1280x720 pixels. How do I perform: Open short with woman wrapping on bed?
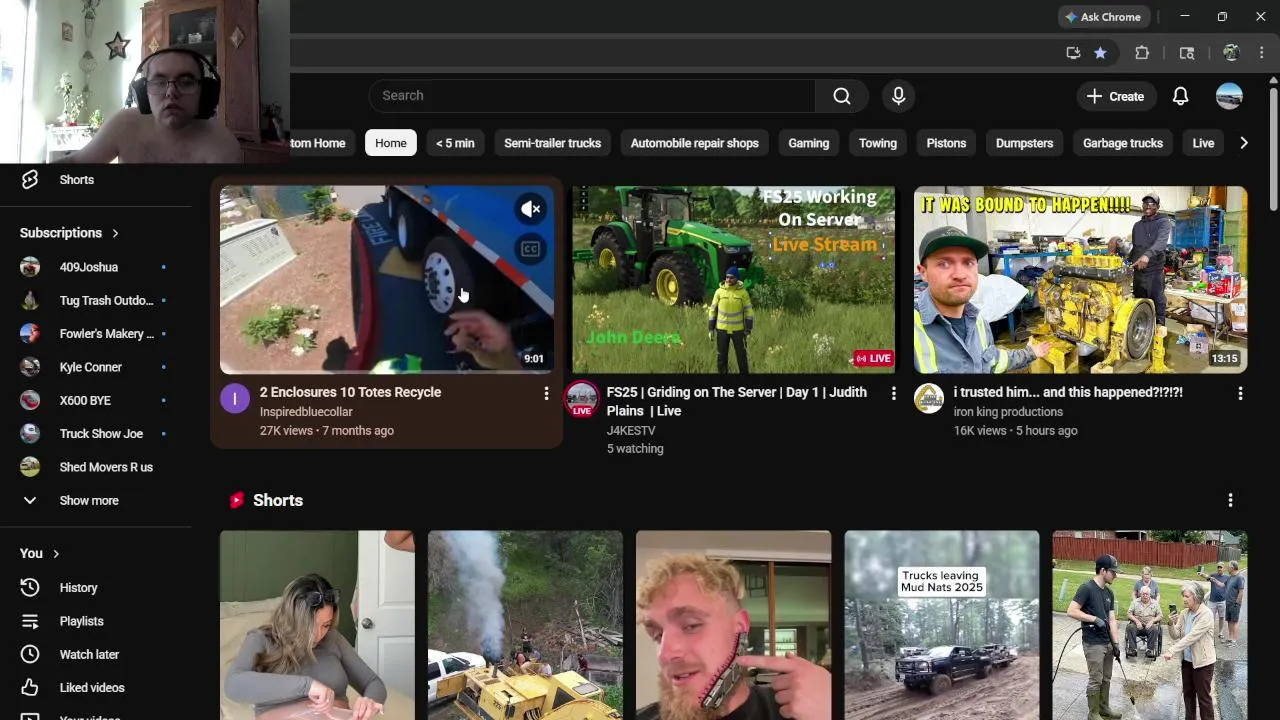[317, 625]
